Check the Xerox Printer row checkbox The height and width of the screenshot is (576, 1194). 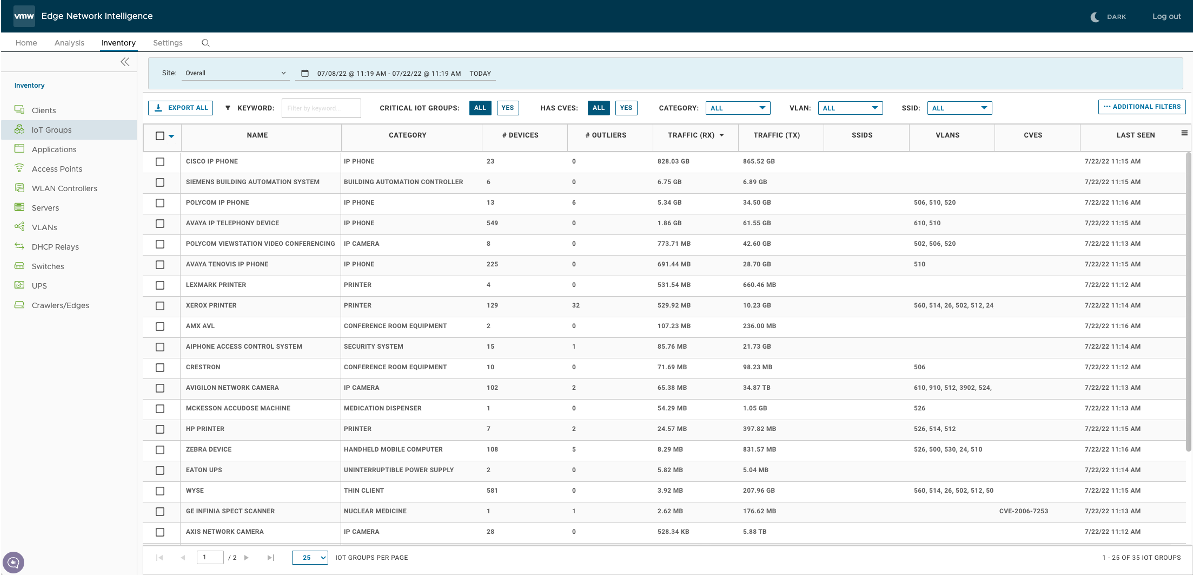pyautogui.click(x=160, y=305)
